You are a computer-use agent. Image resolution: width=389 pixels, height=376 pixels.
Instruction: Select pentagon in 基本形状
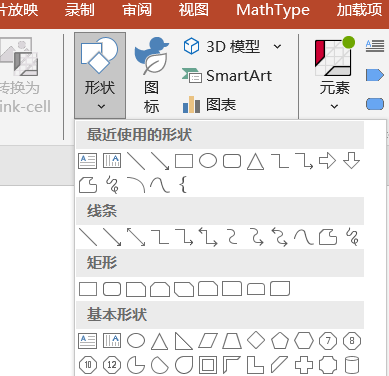coord(280,341)
